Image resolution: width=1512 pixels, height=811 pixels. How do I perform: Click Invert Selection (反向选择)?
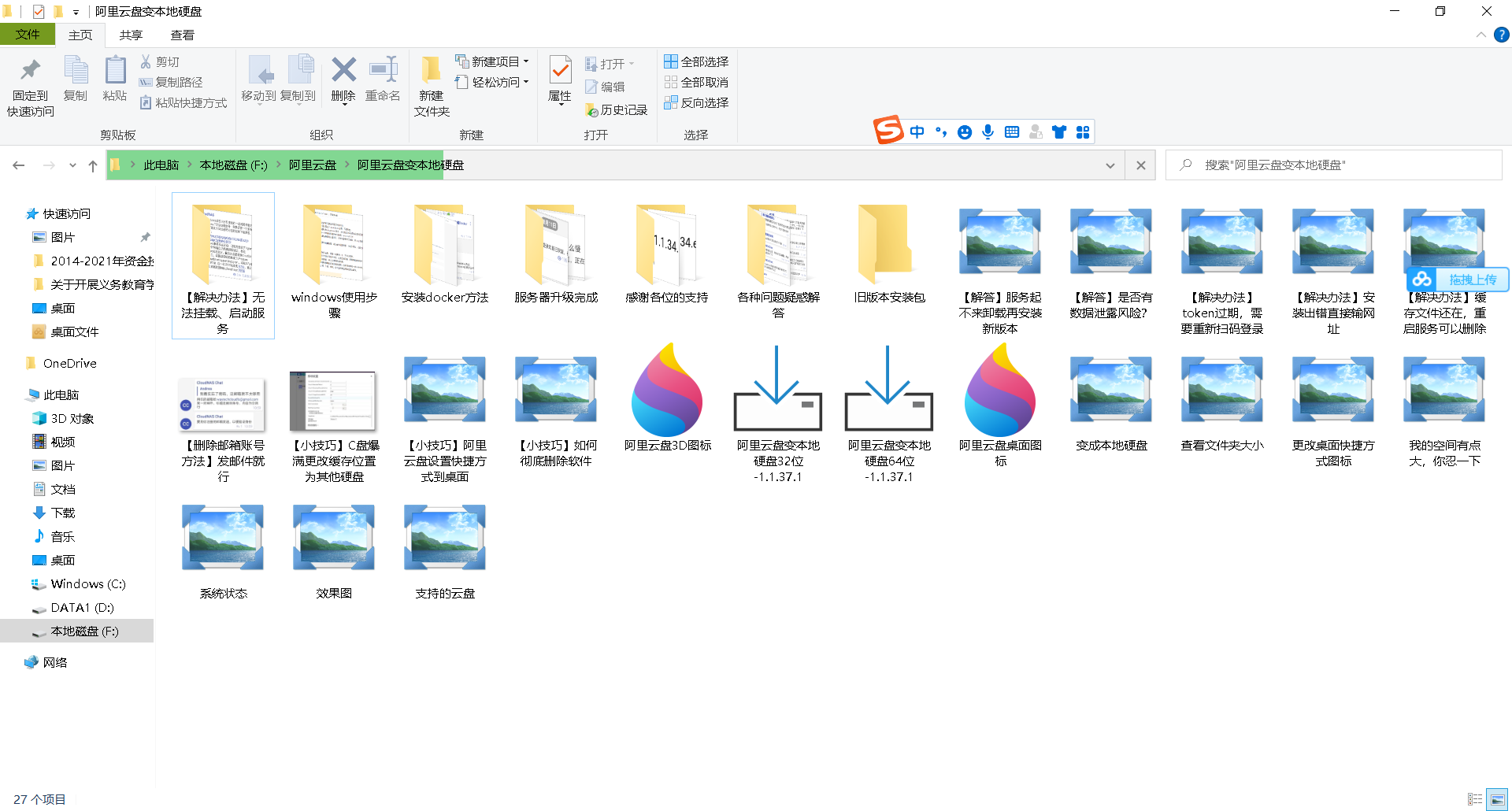pos(696,102)
